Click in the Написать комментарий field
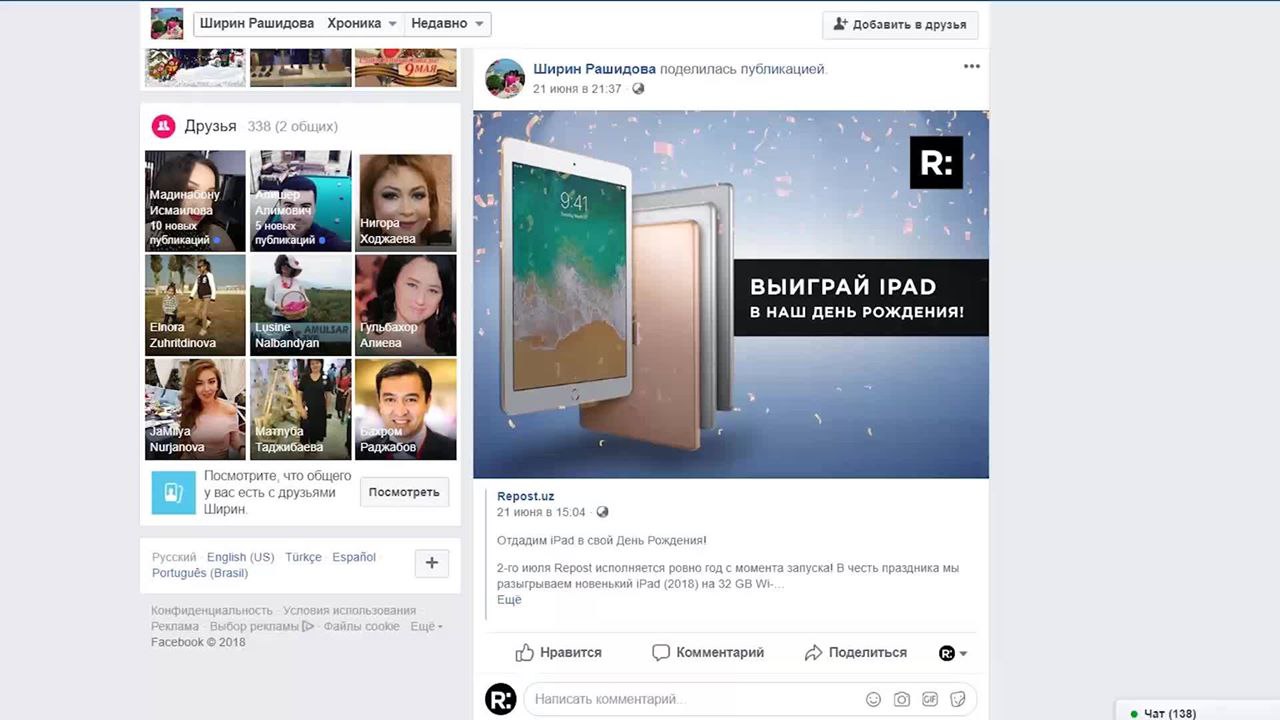 (x=750, y=699)
